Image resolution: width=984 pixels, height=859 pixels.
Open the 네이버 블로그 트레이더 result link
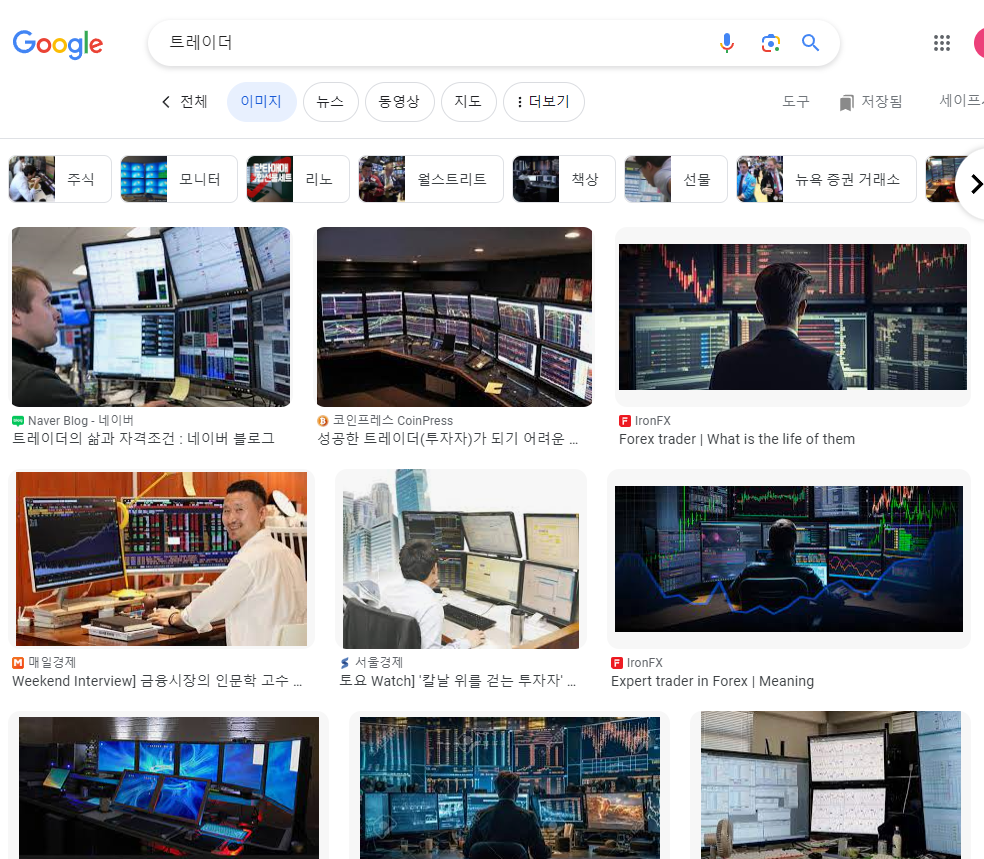pyautogui.click(x=143, y=439)
